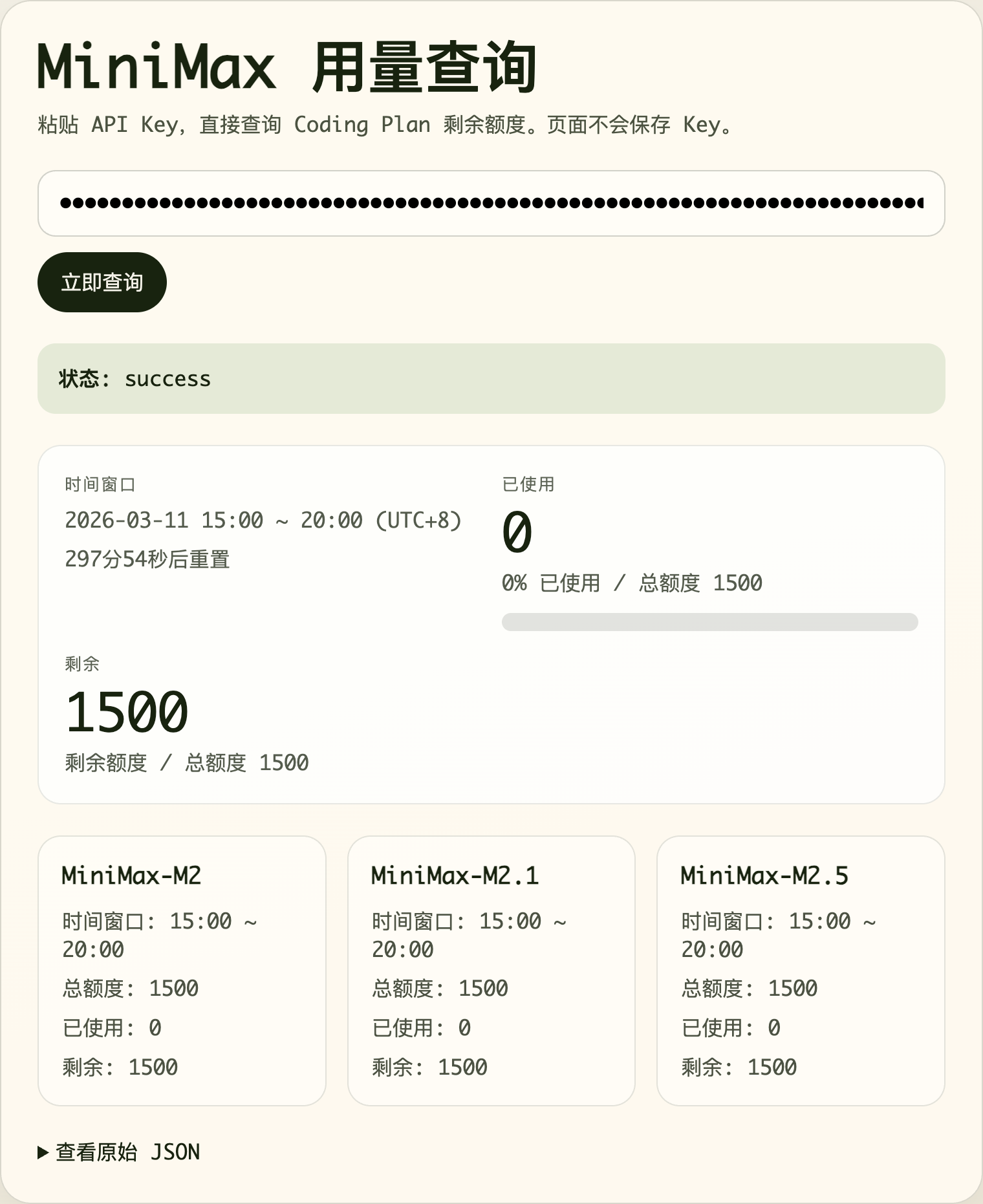
Task: Click the '297分54秒后重置' countdown text
Action: click(x=147, y=559)
